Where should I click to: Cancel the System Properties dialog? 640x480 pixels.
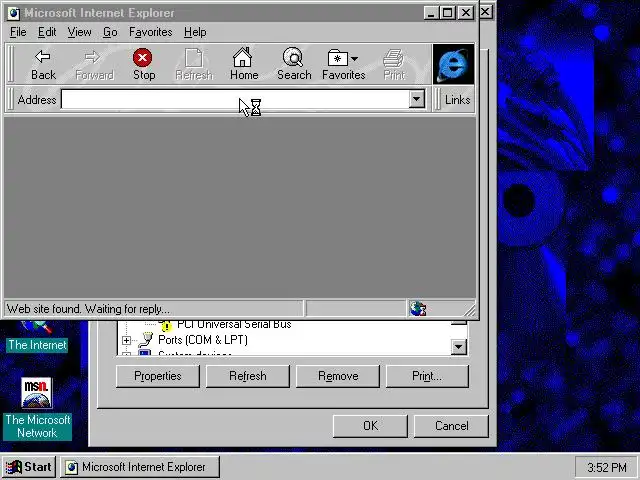pyautogui.click(x=451, y=426)
